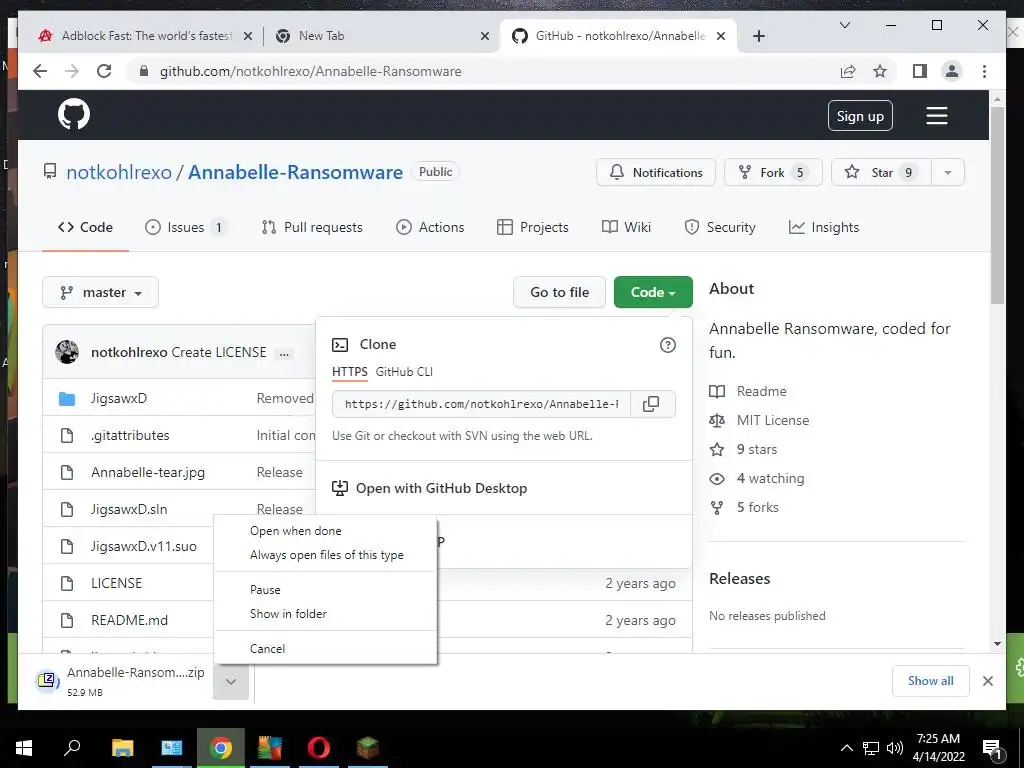Close the New Tab tab
The width and height of the screenshot is (1024, 768).
pos(485,36)
